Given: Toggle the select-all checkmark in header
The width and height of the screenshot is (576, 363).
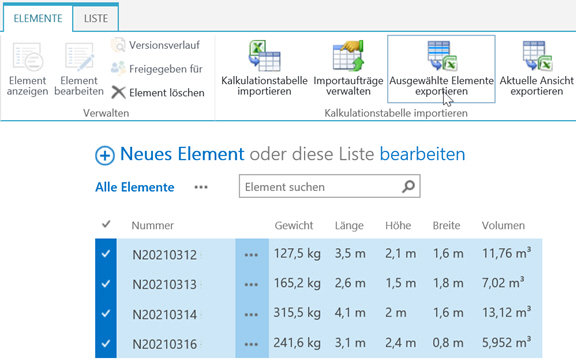Looking at the screenshot, I should click(x=106, y=224).
